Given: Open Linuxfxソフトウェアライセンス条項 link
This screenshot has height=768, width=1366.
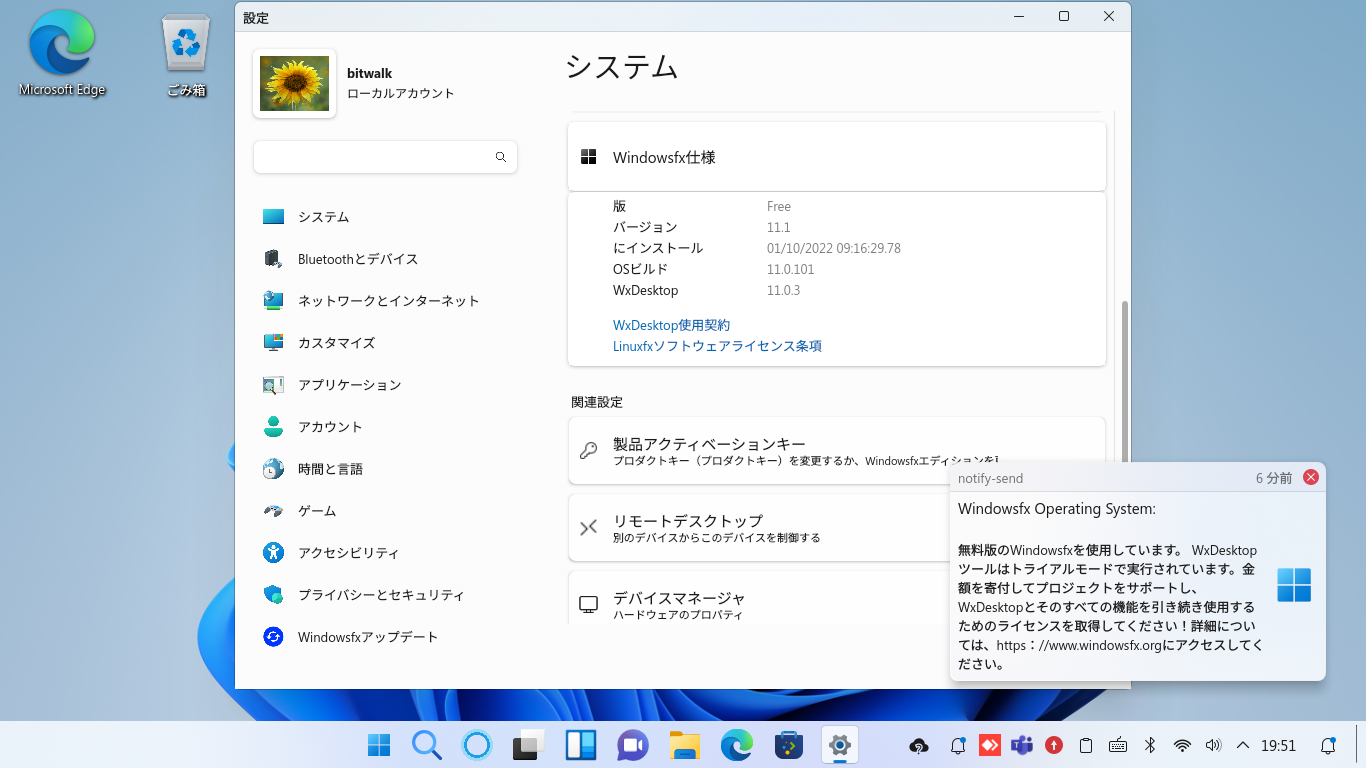Looking at the screenshot, I should (717, 346).
